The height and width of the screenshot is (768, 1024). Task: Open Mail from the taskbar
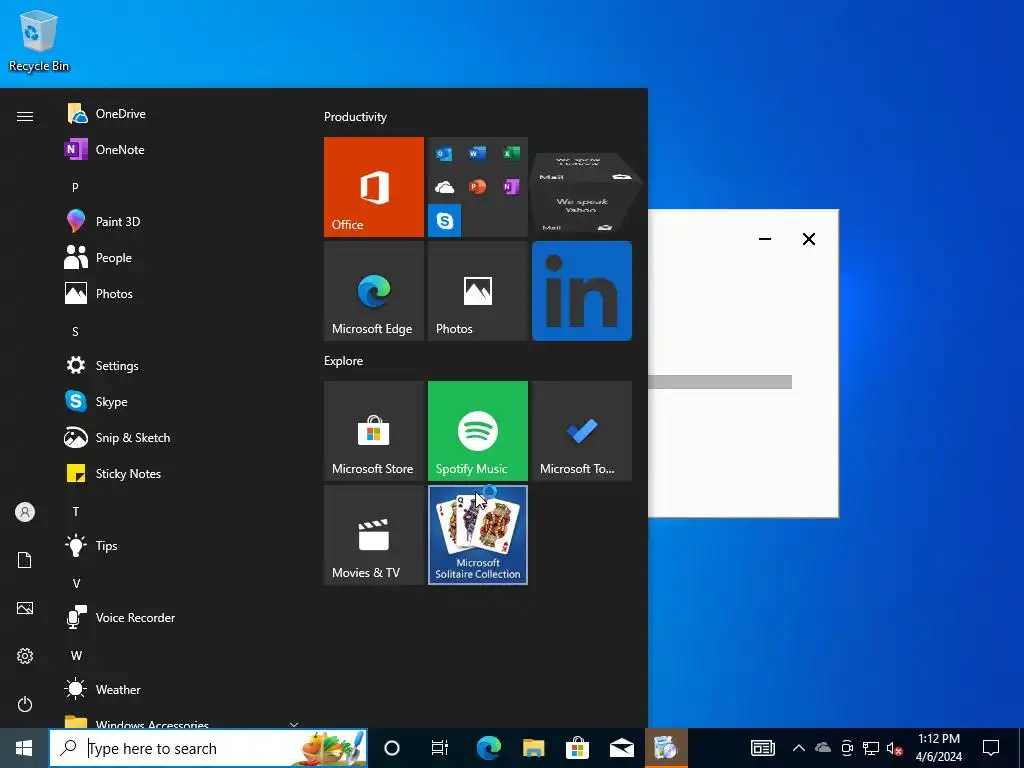tap(622, 748)
